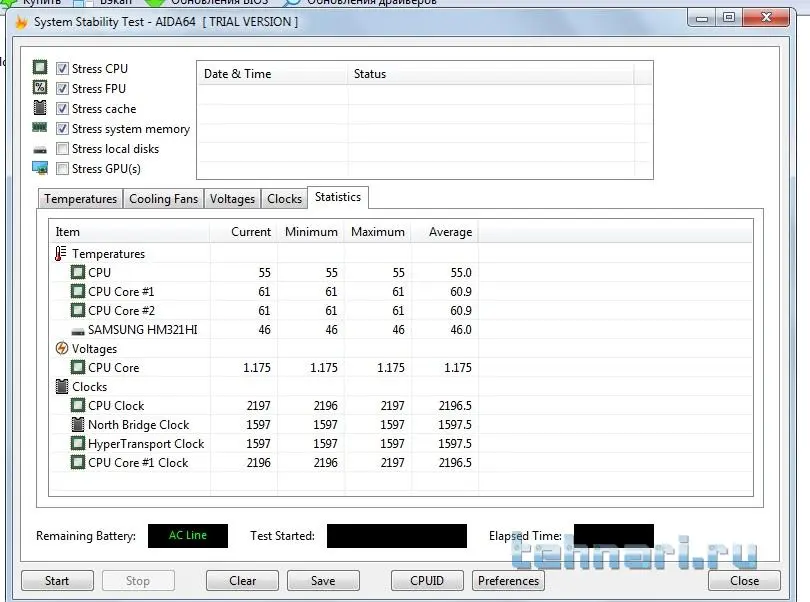Select the HyperTransport Clock row text
This screenshot has width=810, height=602.
tap(146, 444)
